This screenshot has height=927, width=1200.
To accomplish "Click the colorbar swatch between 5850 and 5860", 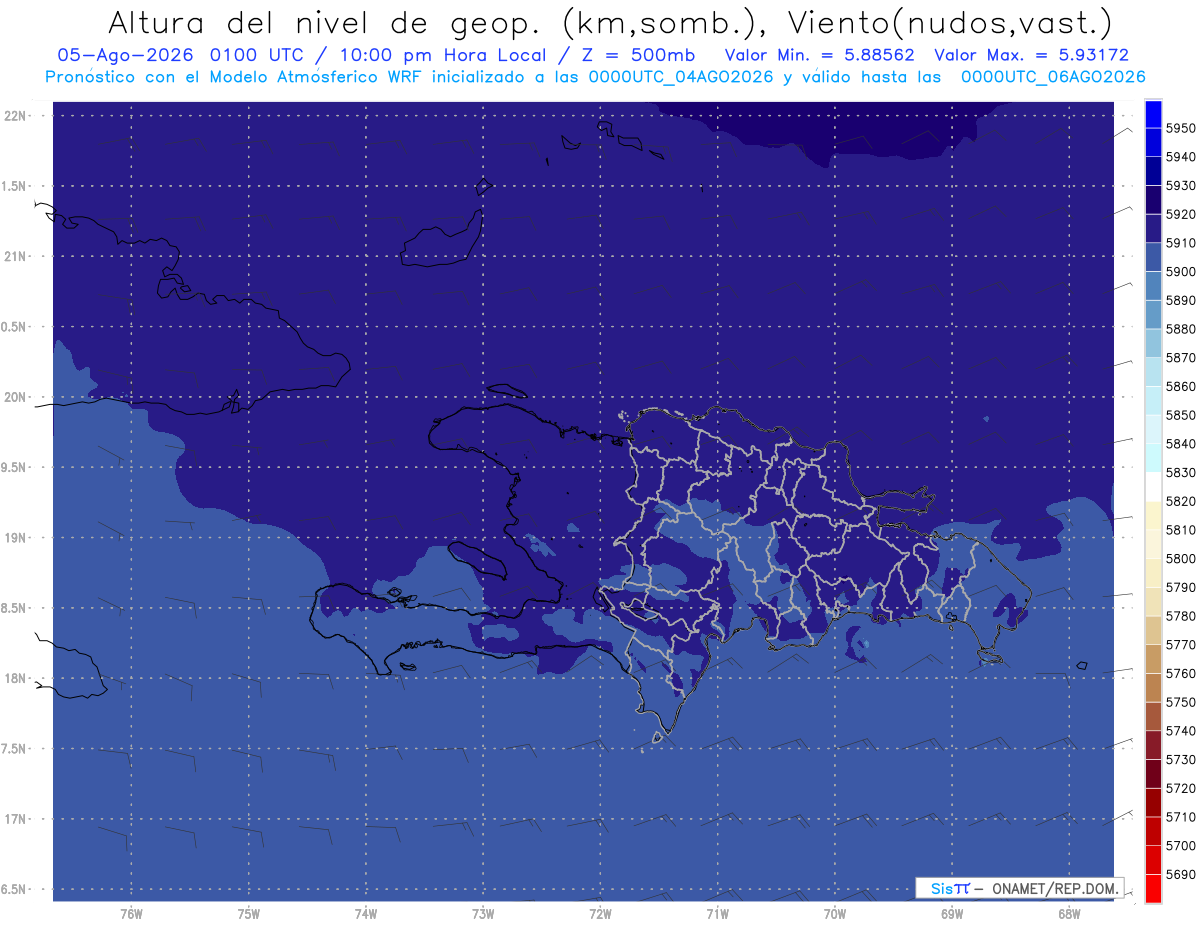I will coord(1153,400).
